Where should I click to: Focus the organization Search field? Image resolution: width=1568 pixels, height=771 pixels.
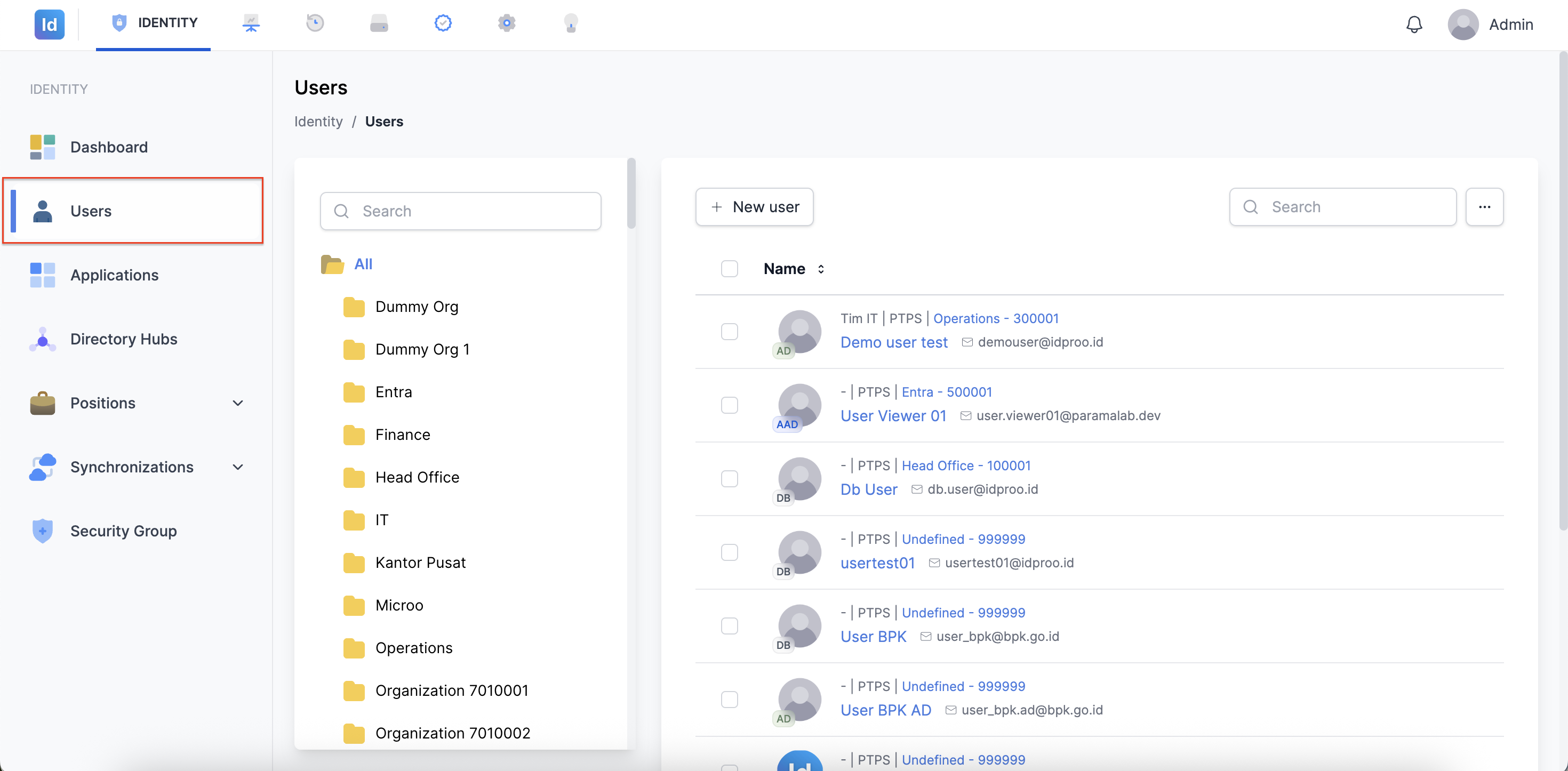pos(460,211)
